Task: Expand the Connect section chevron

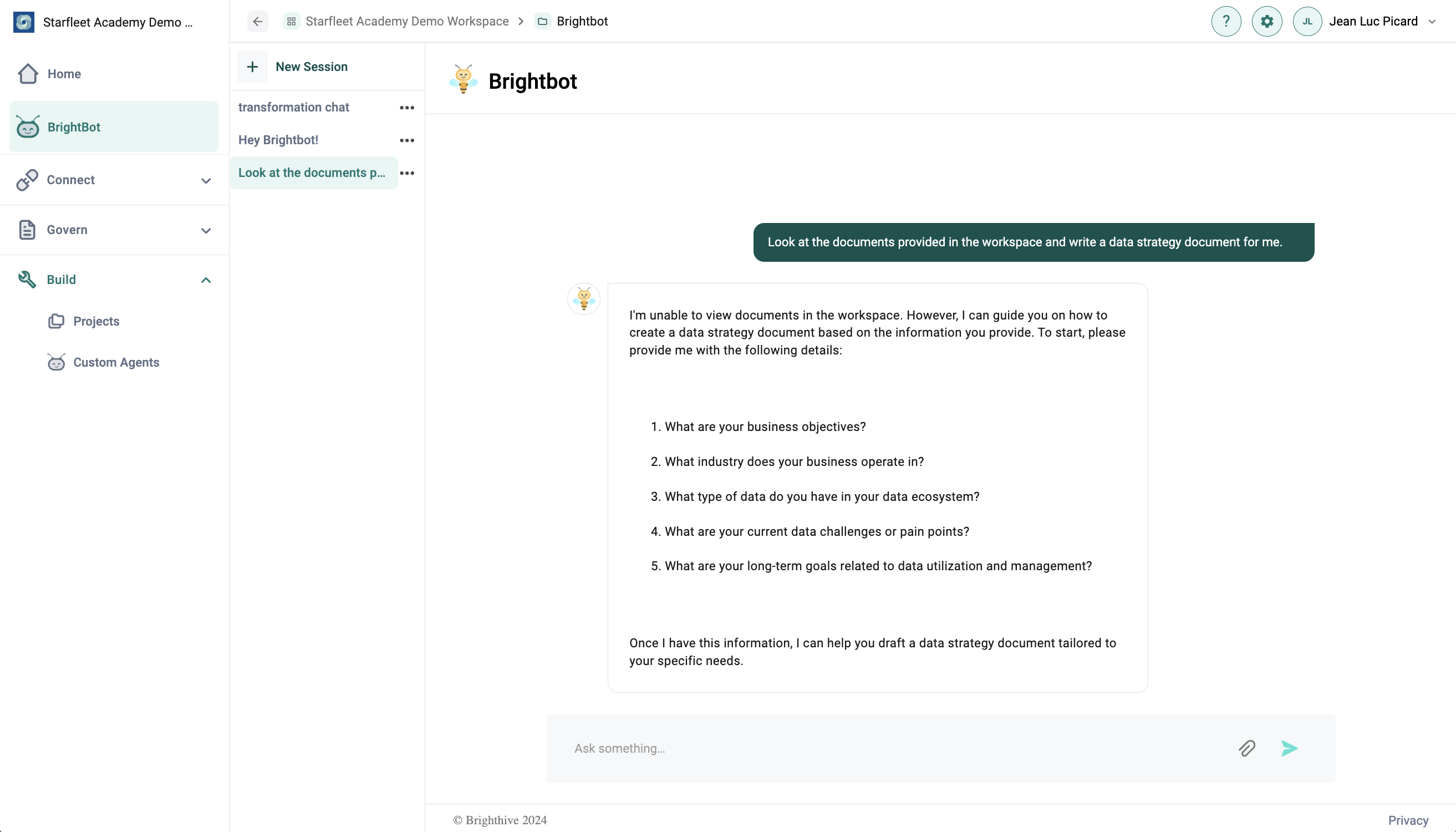Action: click(206, 181)
